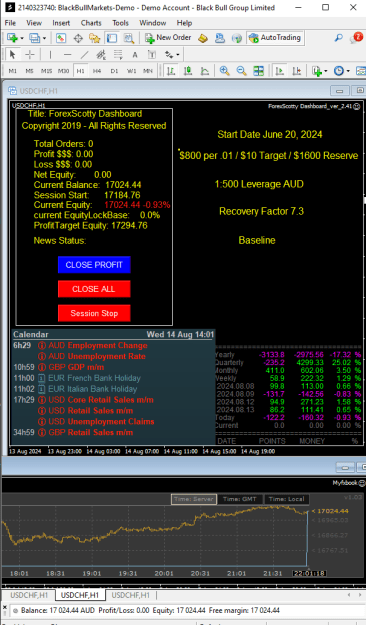Click the red Session Stop button
The image size is (366, 625).
(94, 313)
